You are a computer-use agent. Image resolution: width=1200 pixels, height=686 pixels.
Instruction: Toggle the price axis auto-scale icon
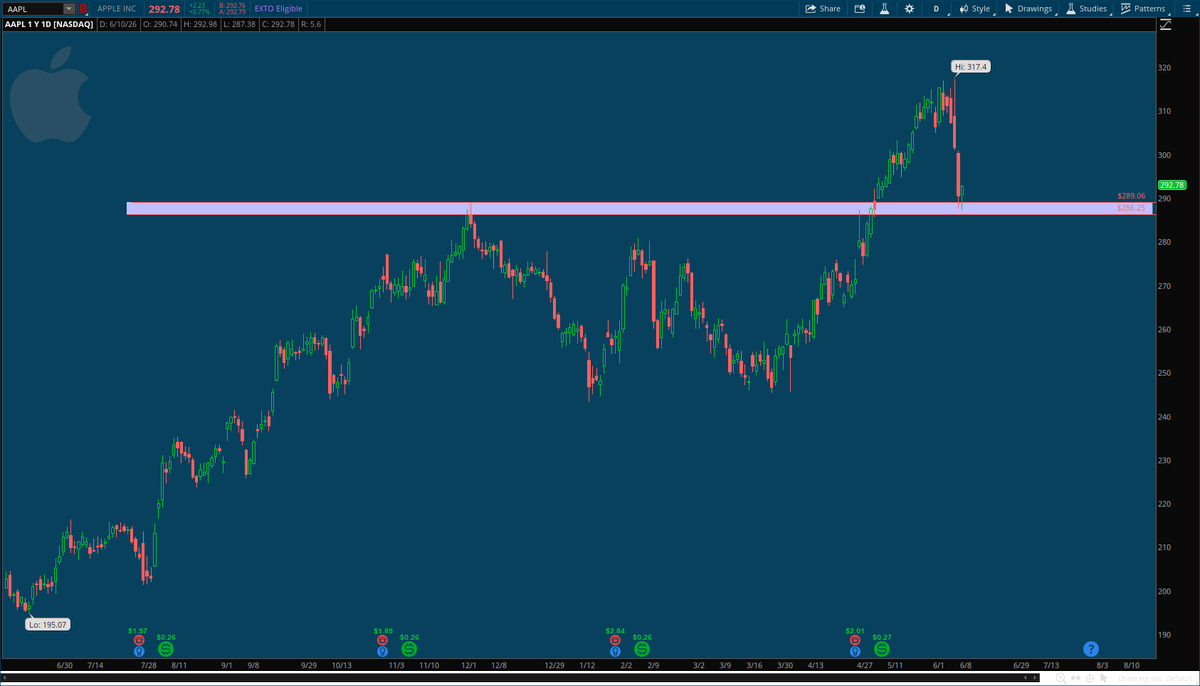(1165, 23)
